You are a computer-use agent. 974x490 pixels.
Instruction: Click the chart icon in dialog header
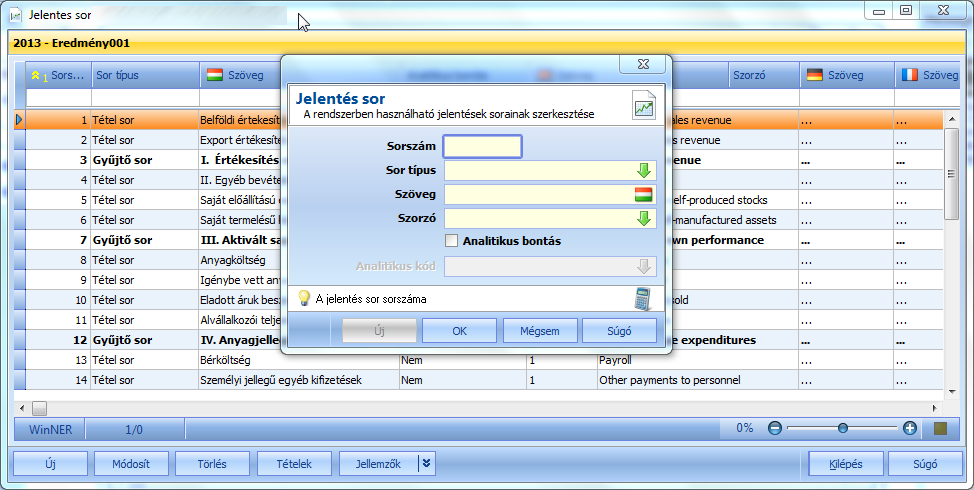[644, 106]
